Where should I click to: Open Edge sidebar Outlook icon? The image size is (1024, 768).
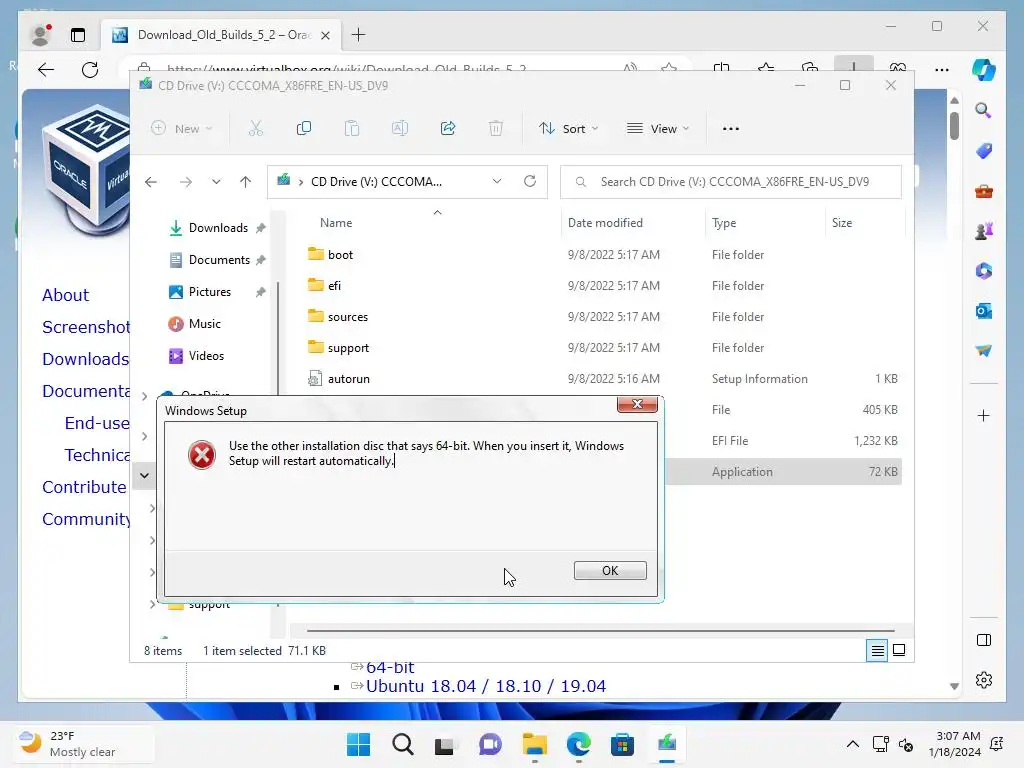click(x=984, y=311)
